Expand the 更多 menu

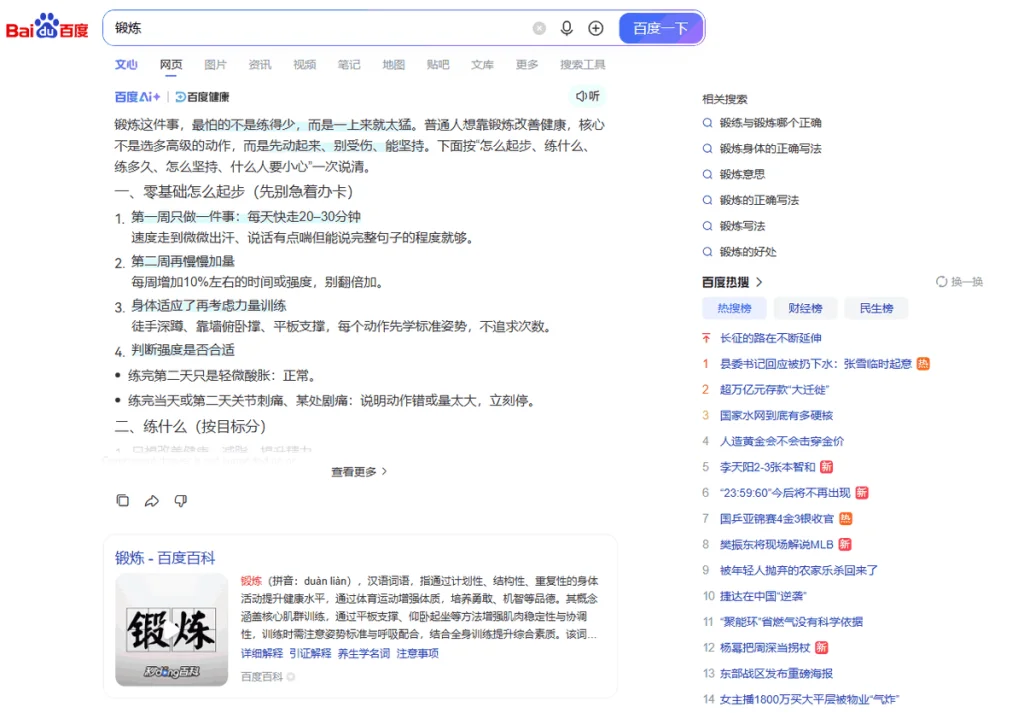[527, 65]
